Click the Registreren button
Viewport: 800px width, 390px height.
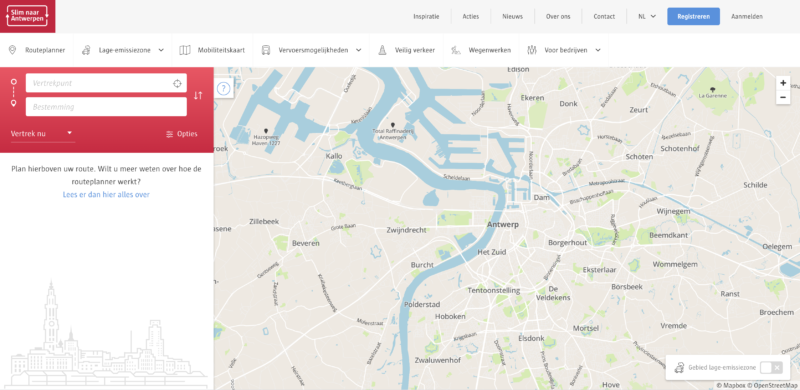693,16
